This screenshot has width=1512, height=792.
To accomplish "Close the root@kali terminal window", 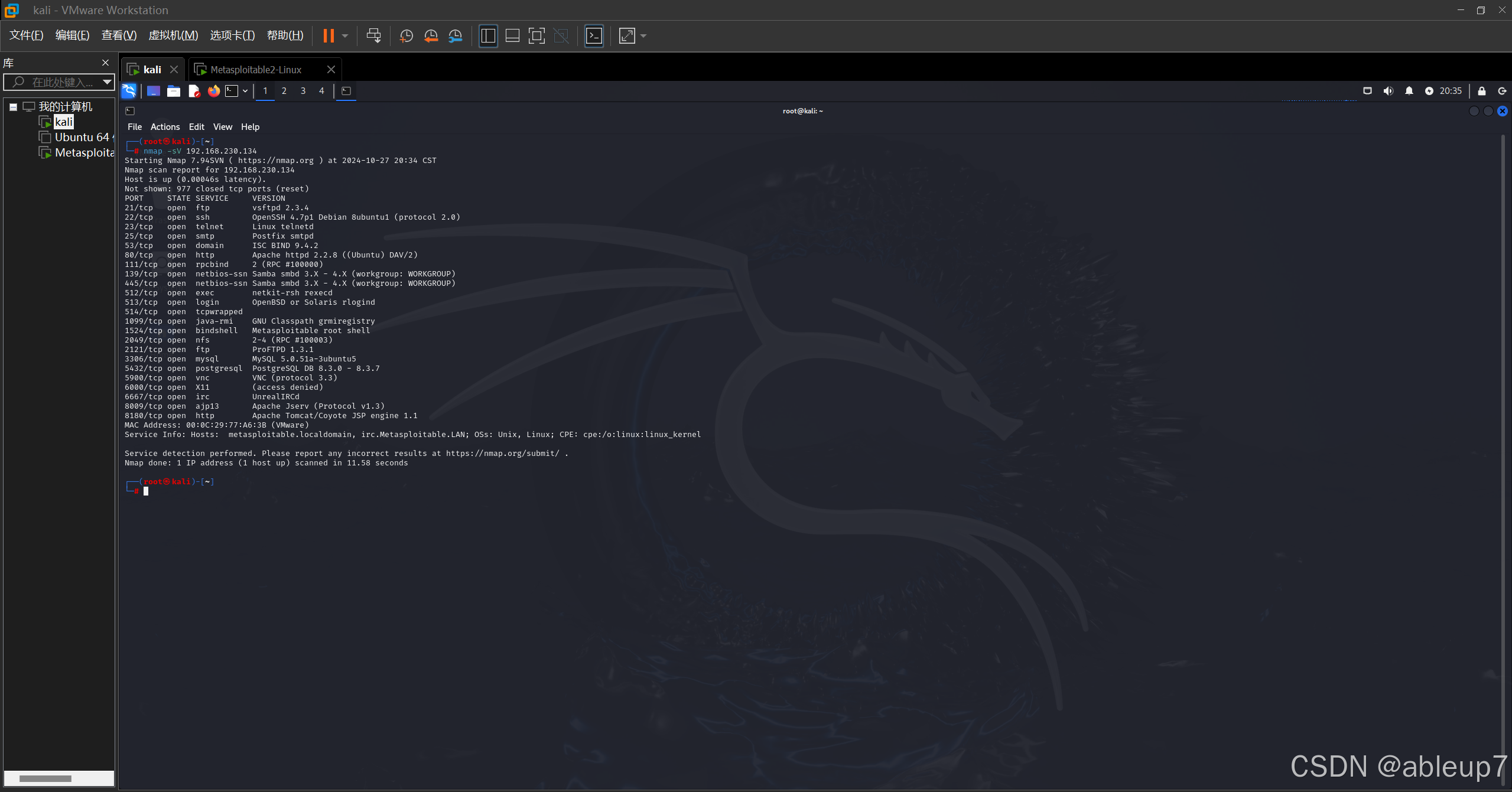I will coord(1503,111).
